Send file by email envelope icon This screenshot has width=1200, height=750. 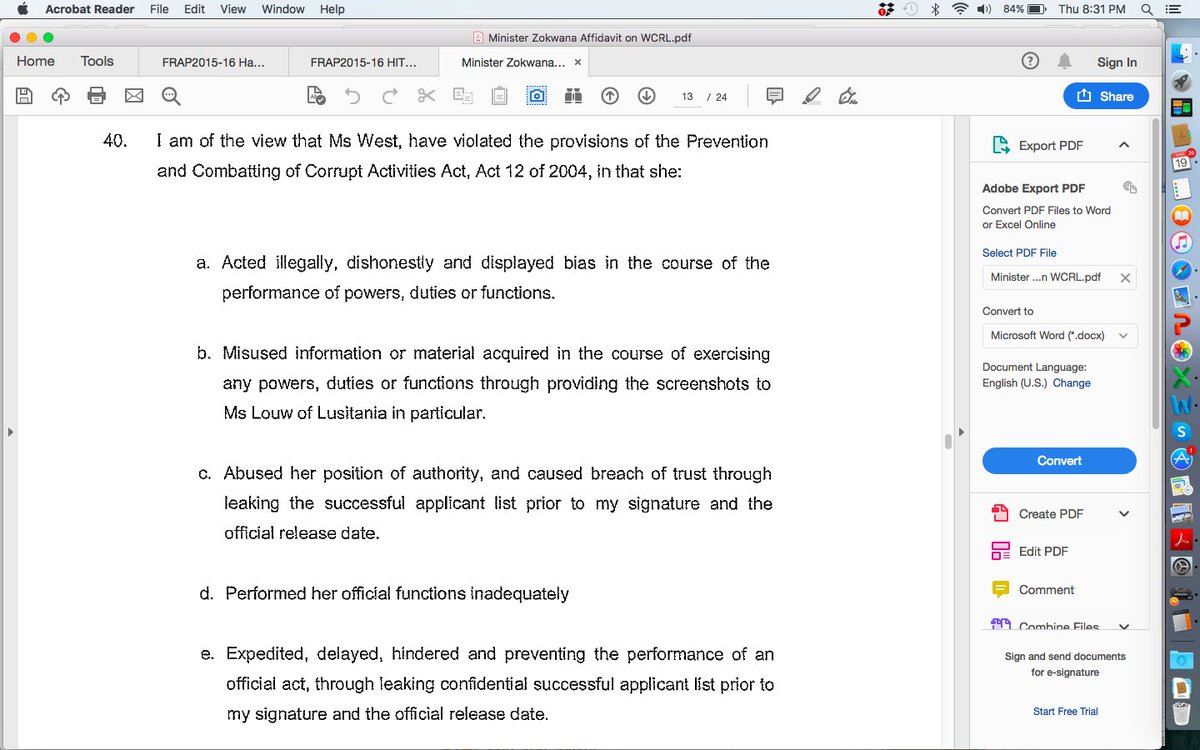tap(133, 96)
